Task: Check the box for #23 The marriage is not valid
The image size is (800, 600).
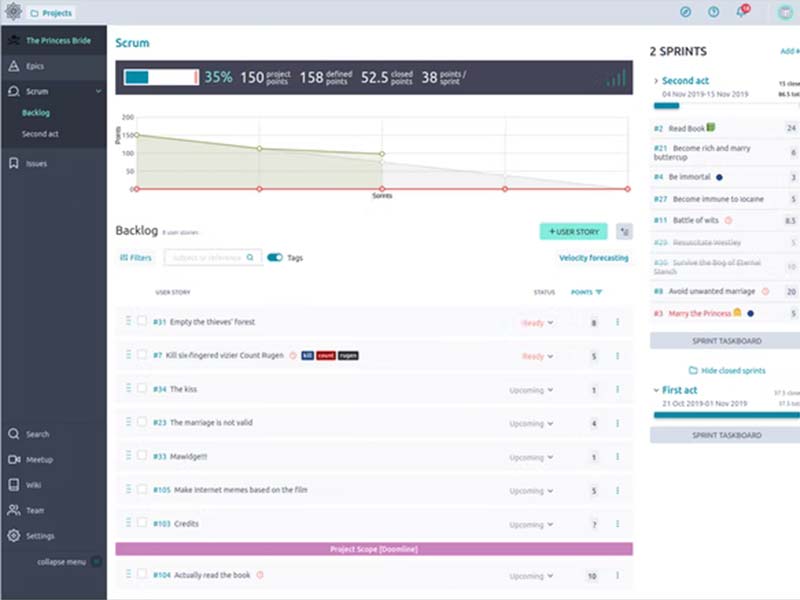Action: coord(142,422)
